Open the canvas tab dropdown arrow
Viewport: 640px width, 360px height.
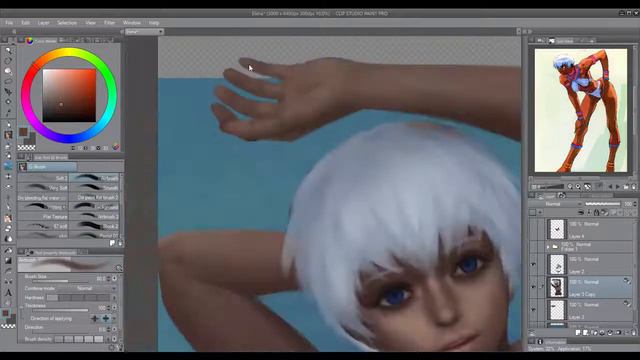[161, 31]
